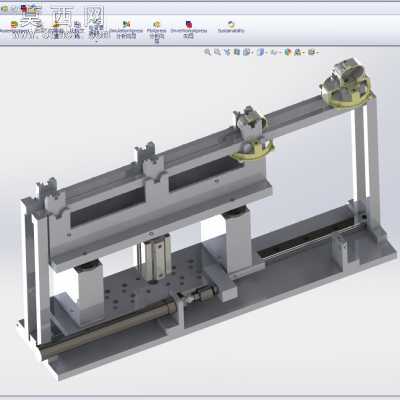Screen dimensions: 400x400
Task: Click the Hide/Show Items icon
Action: (x=274, y=52)
